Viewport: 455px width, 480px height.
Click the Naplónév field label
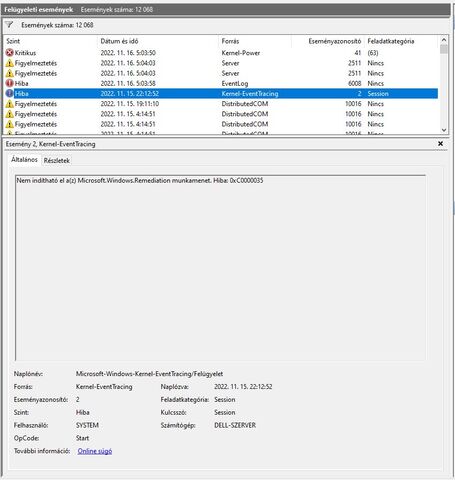point(28,374)
